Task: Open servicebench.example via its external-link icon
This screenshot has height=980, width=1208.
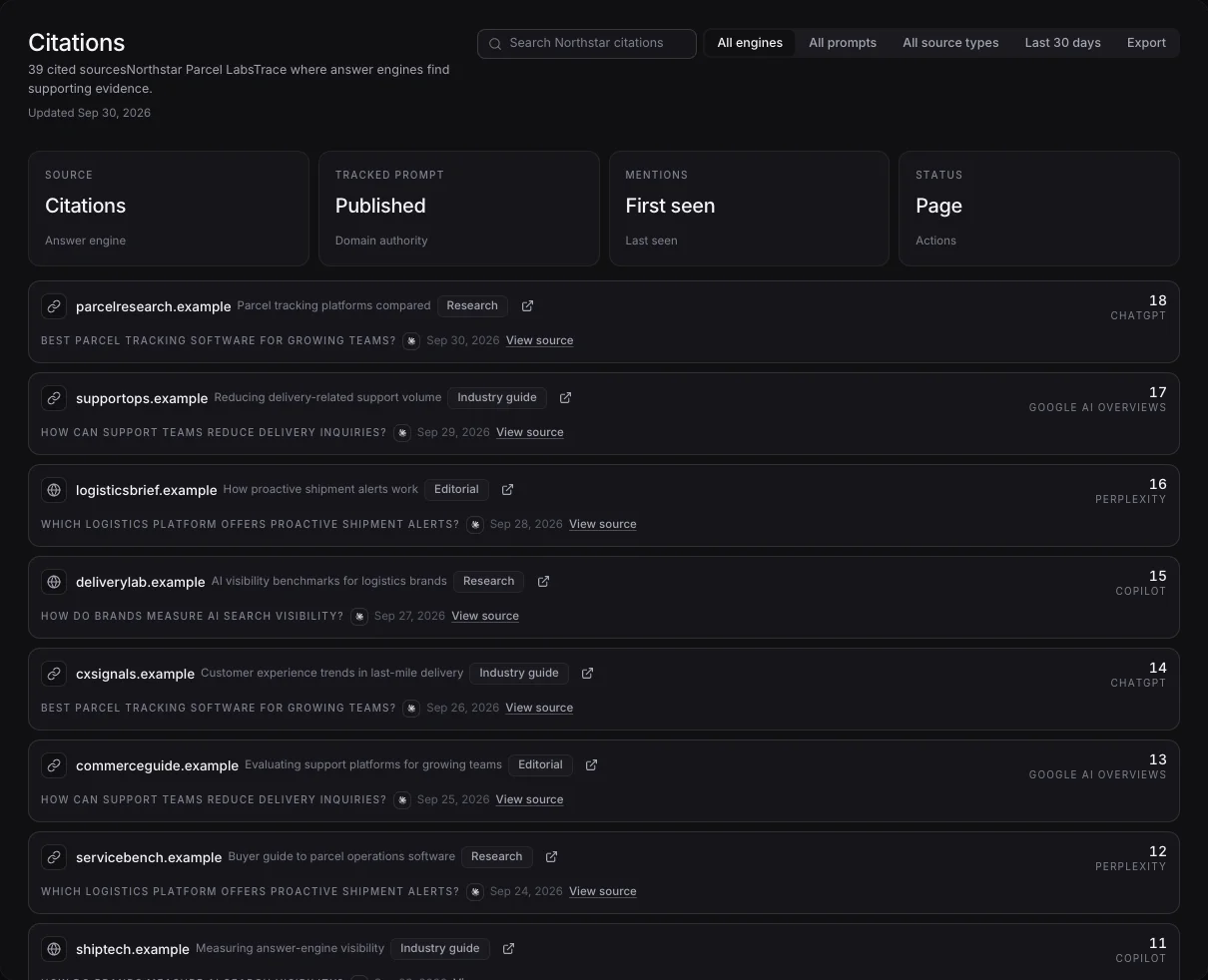Action: click(552, 857)
